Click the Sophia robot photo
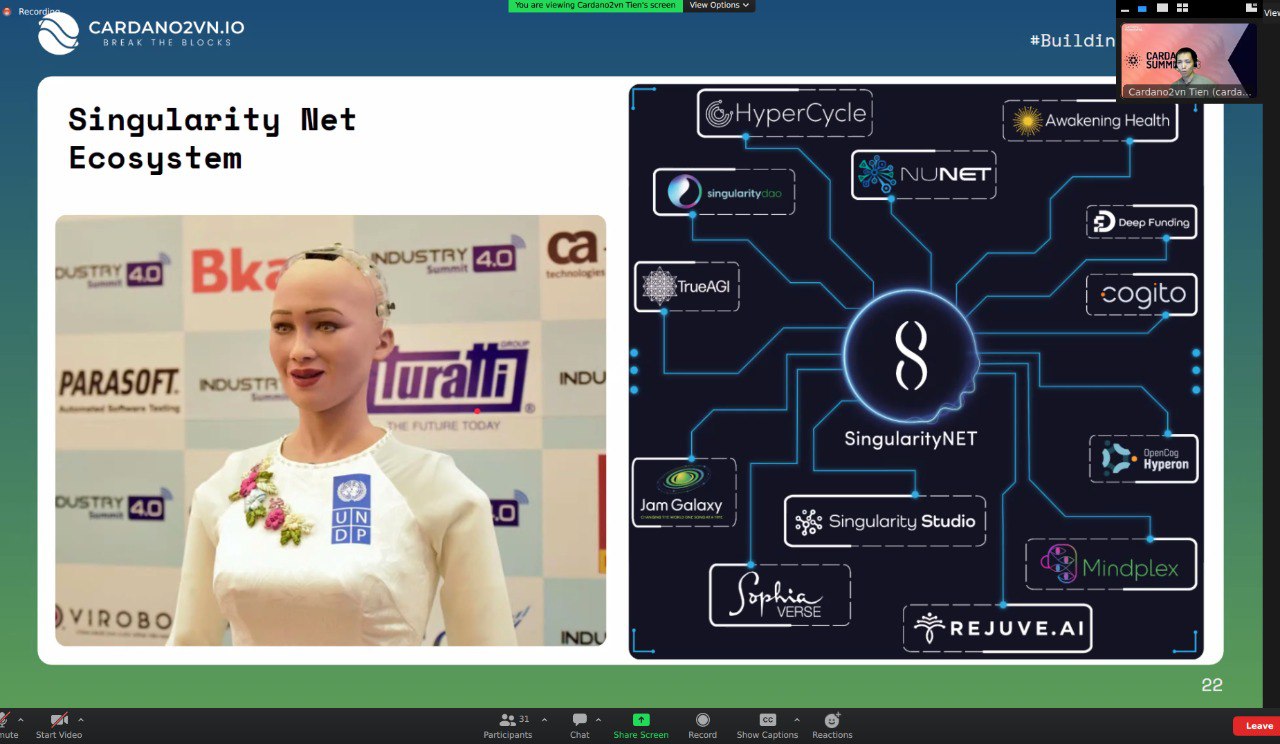The image size is (1280, 744). pyautogui.click(x=330, y=430)
